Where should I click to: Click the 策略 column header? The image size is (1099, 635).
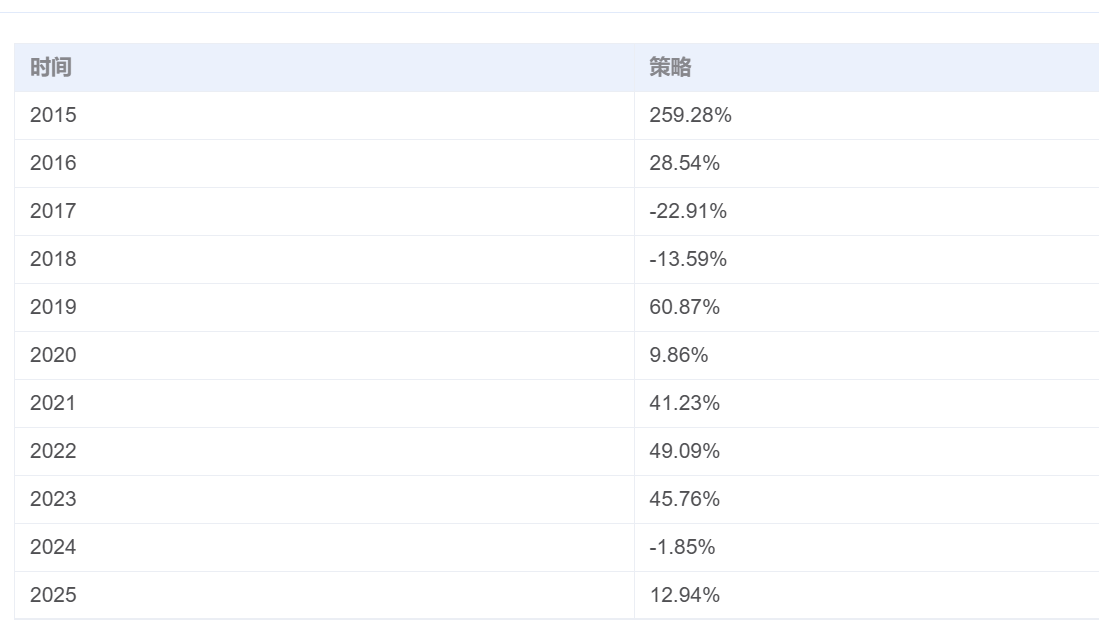pyautogui.click(x=670, y=68)
